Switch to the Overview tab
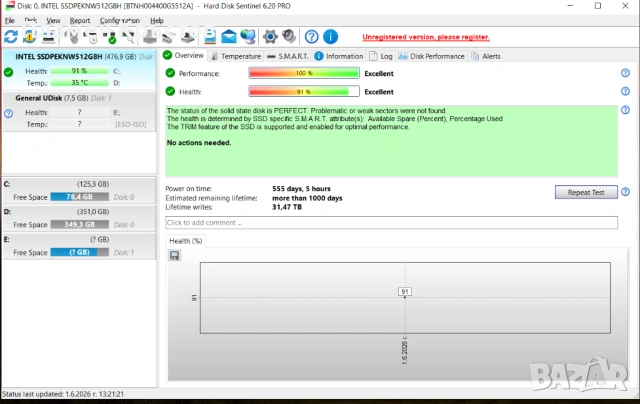 point(184,55)
